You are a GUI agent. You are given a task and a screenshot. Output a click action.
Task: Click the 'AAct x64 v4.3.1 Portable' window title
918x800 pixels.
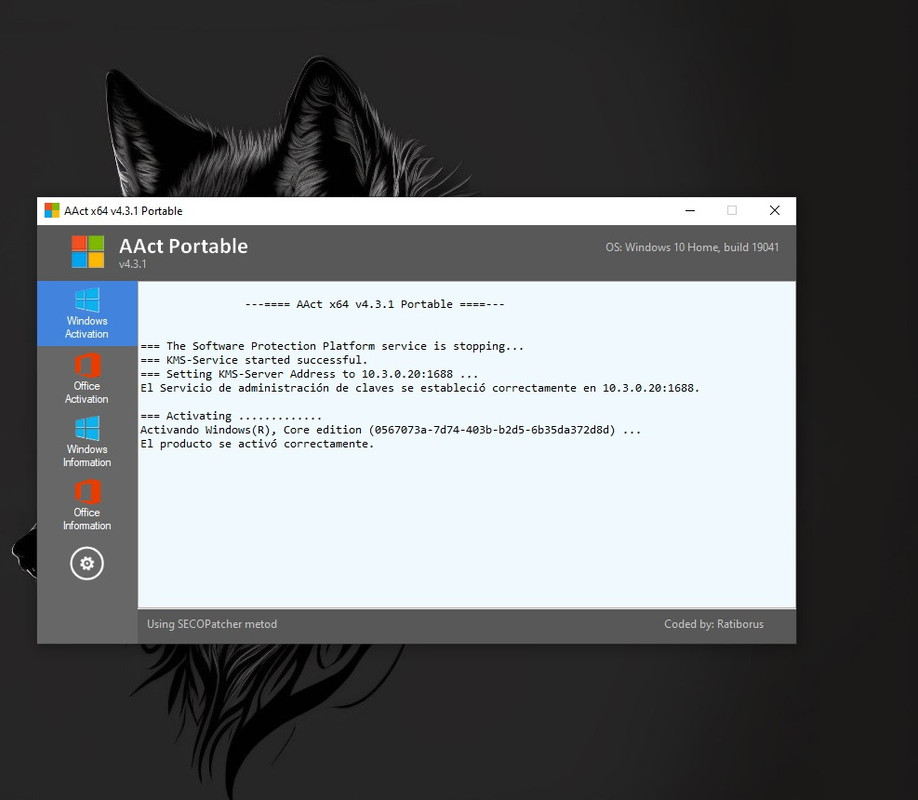coord(124,211)
